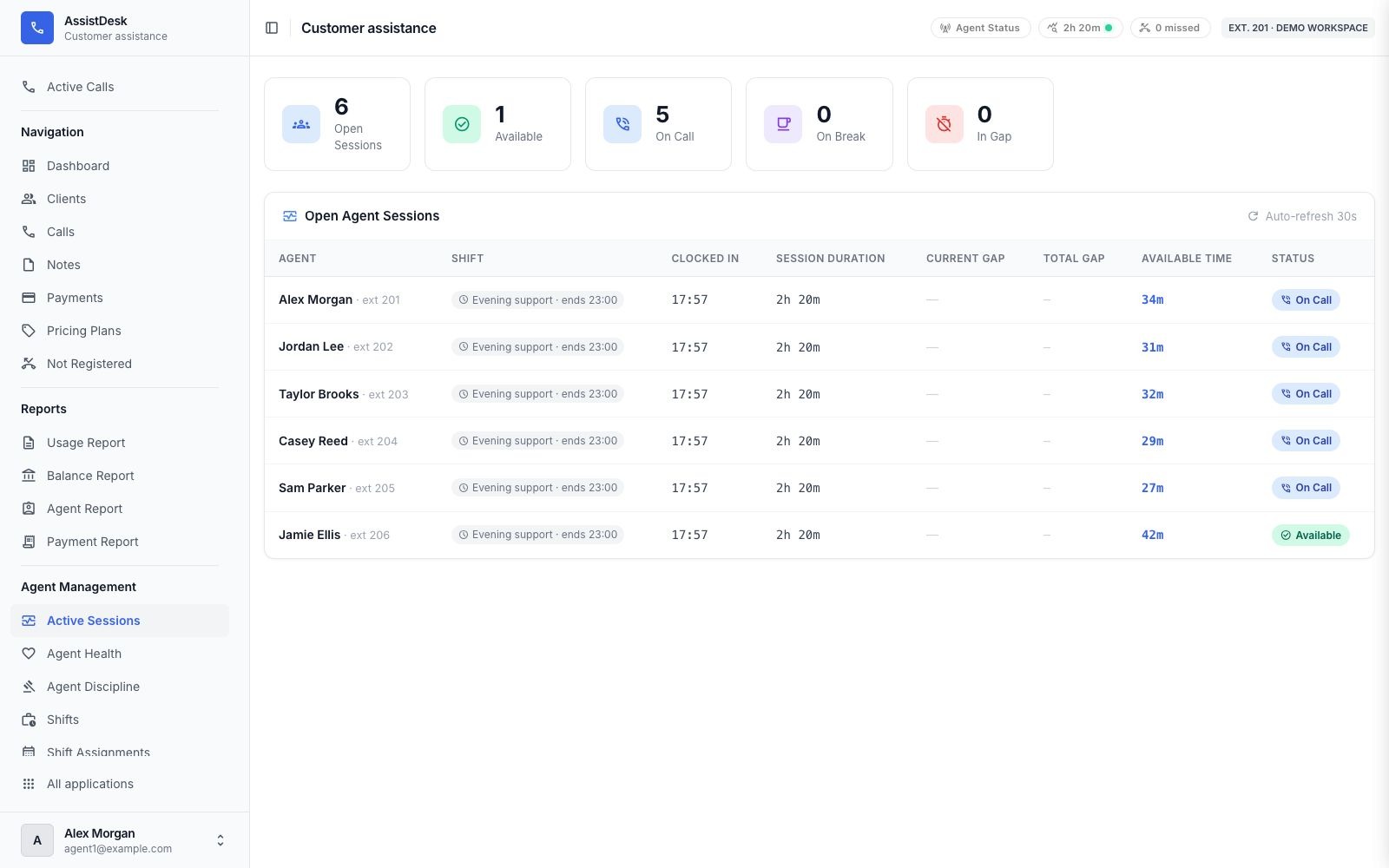This screenshot has height=868, width=1389.
Task: Click Jordan Lee agent name
Action: (311, 346)
